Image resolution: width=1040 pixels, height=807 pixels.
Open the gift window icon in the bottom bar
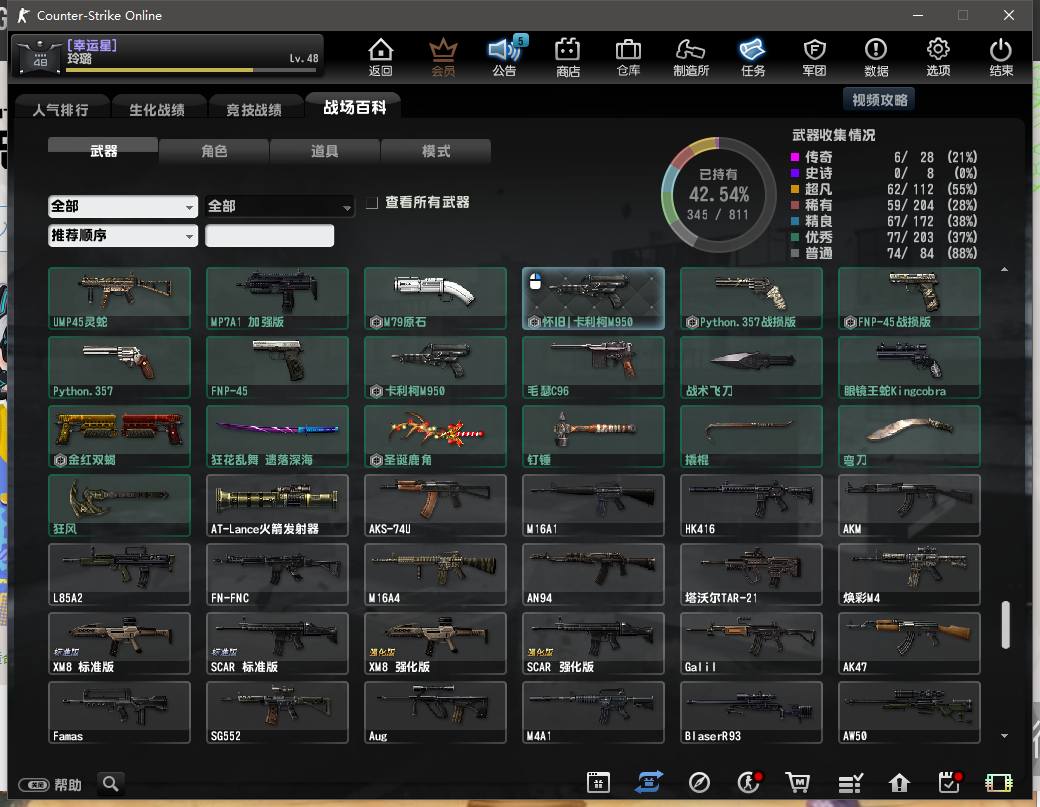pyautogui.click(x=598, y=782)
